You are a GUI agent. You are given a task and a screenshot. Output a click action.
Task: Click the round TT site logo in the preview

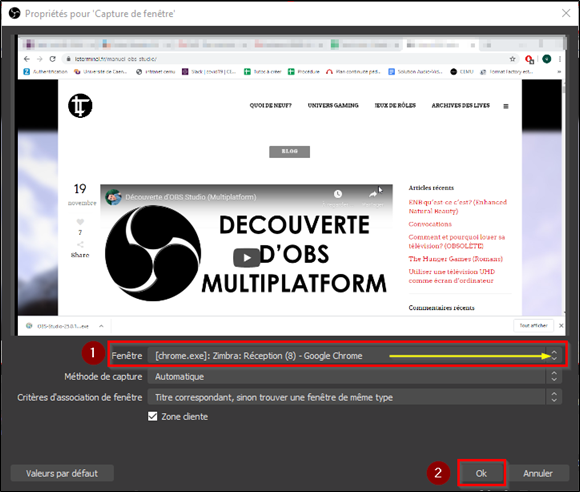point(80,106)
